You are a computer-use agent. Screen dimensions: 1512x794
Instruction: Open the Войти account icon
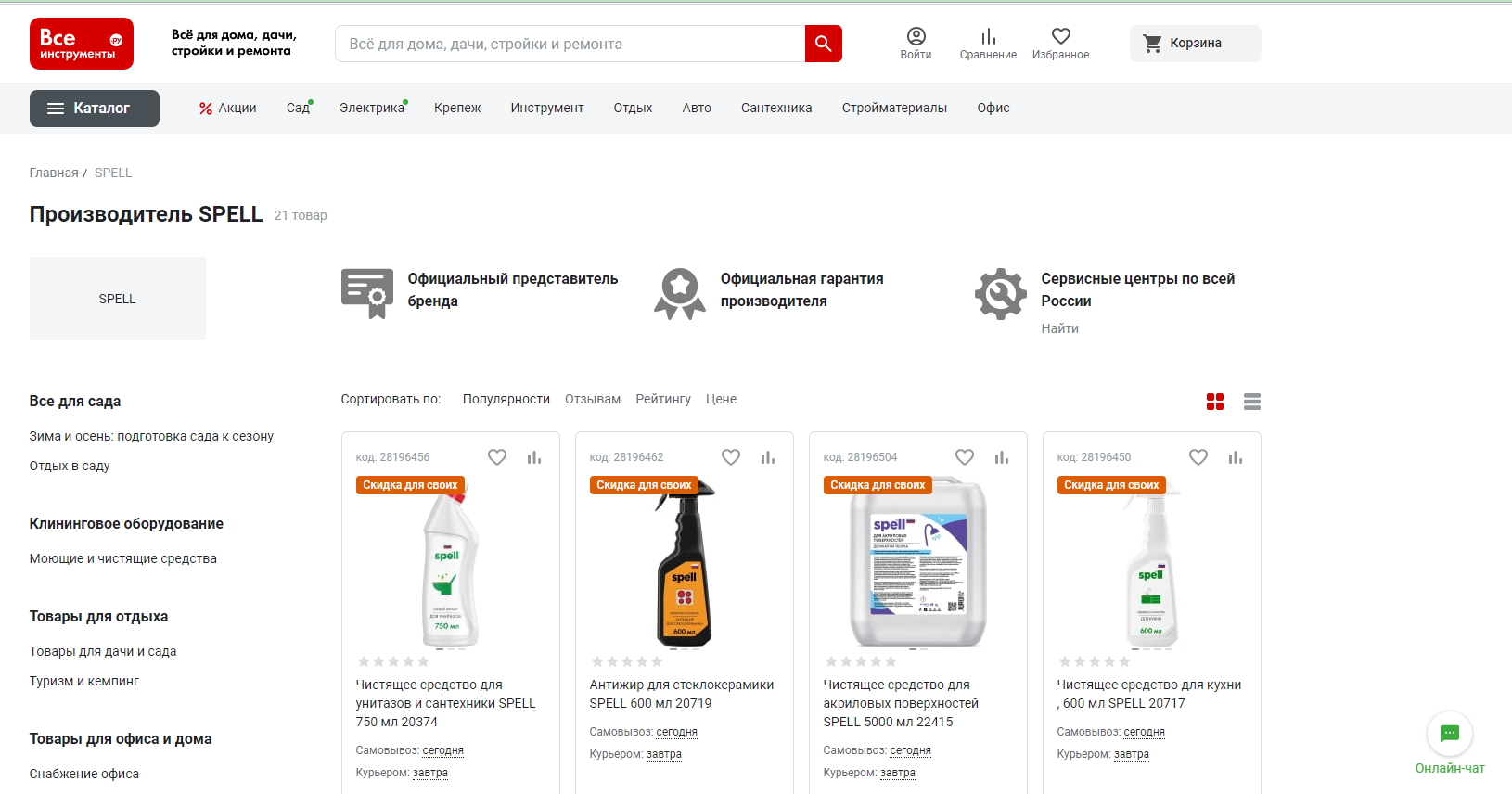tap(916, 43)
